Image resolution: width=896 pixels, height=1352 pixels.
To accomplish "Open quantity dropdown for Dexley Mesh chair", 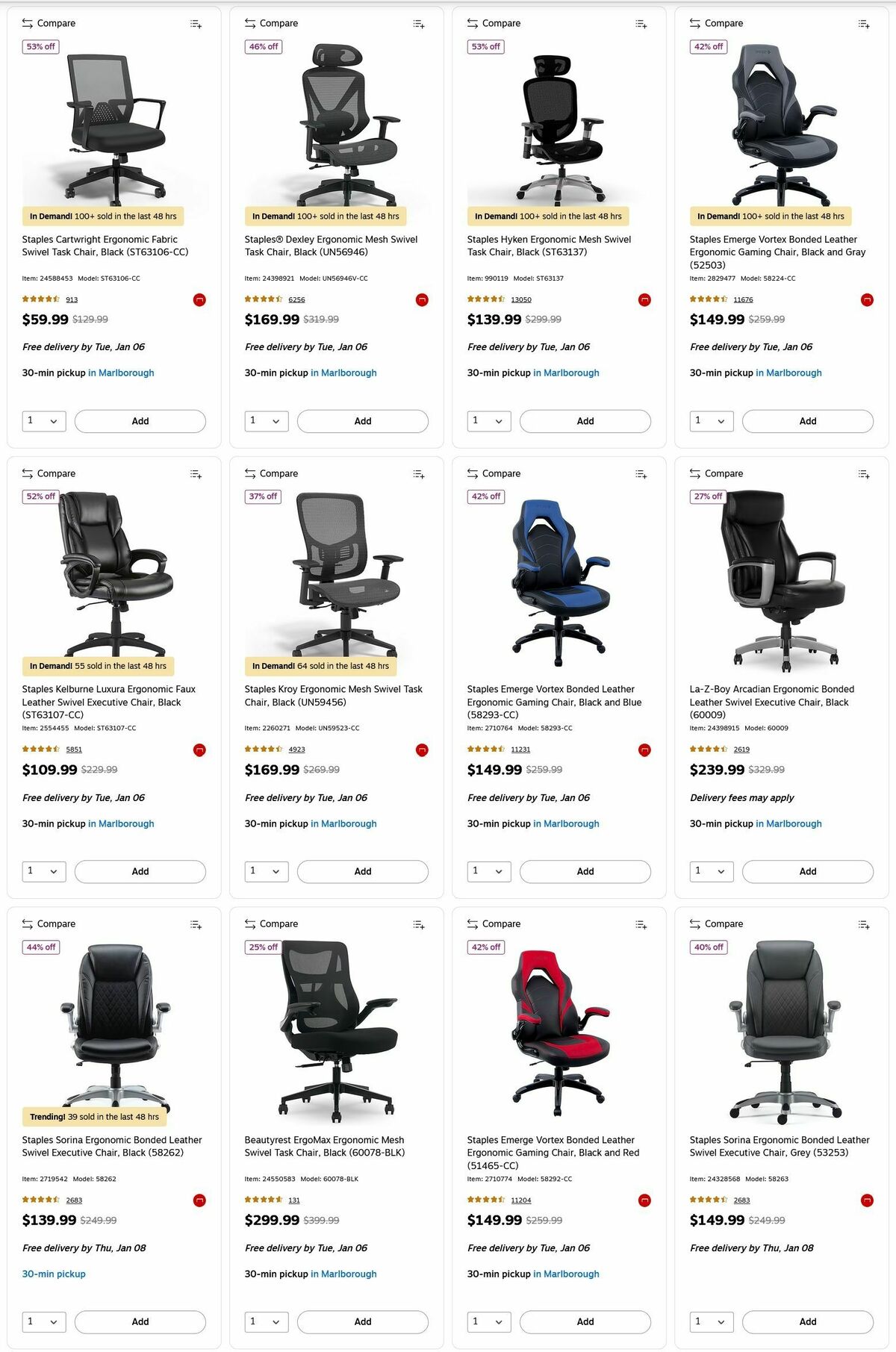I will click(267, 421).
